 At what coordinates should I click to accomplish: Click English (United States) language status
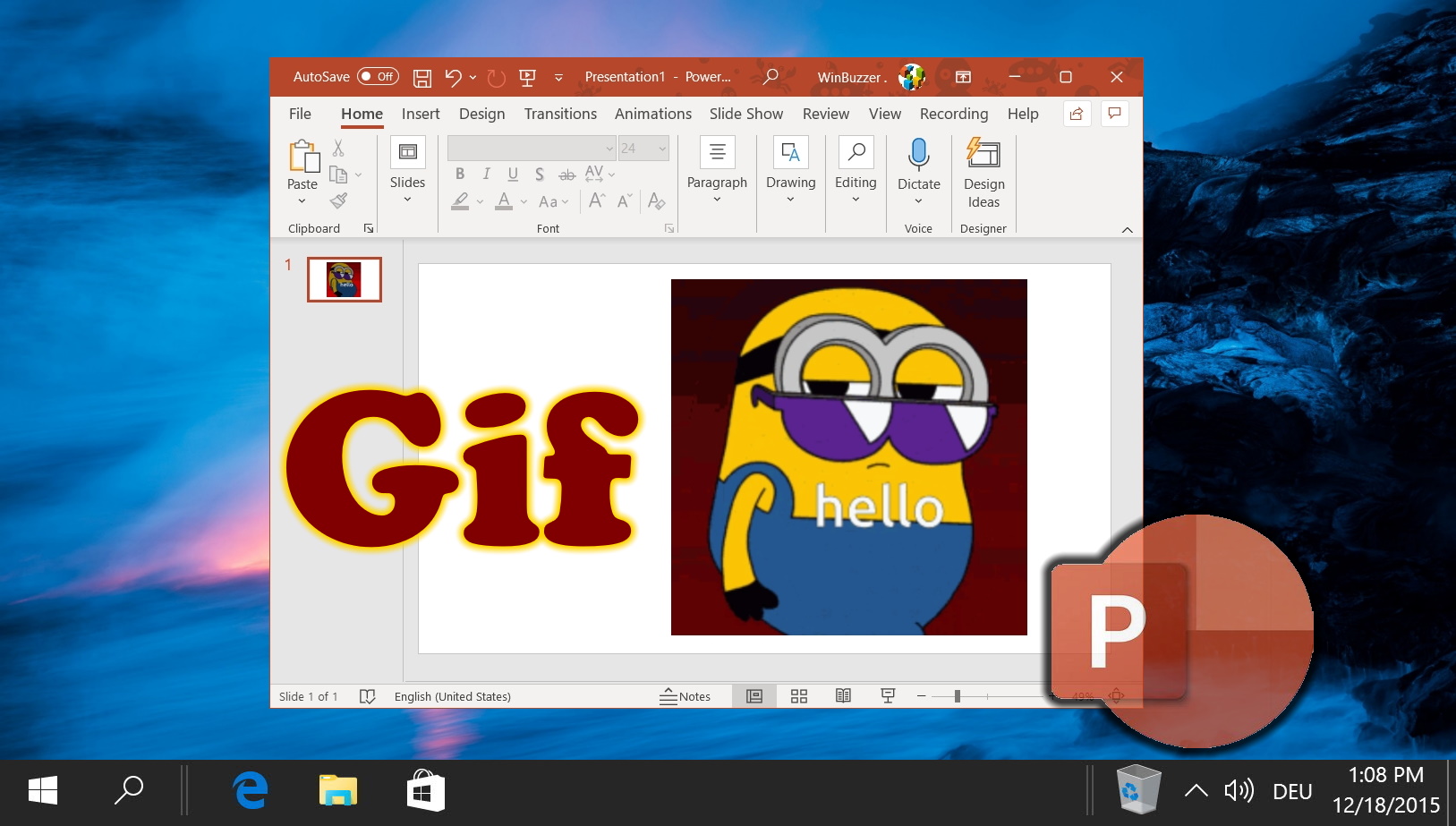pos(453,696)
